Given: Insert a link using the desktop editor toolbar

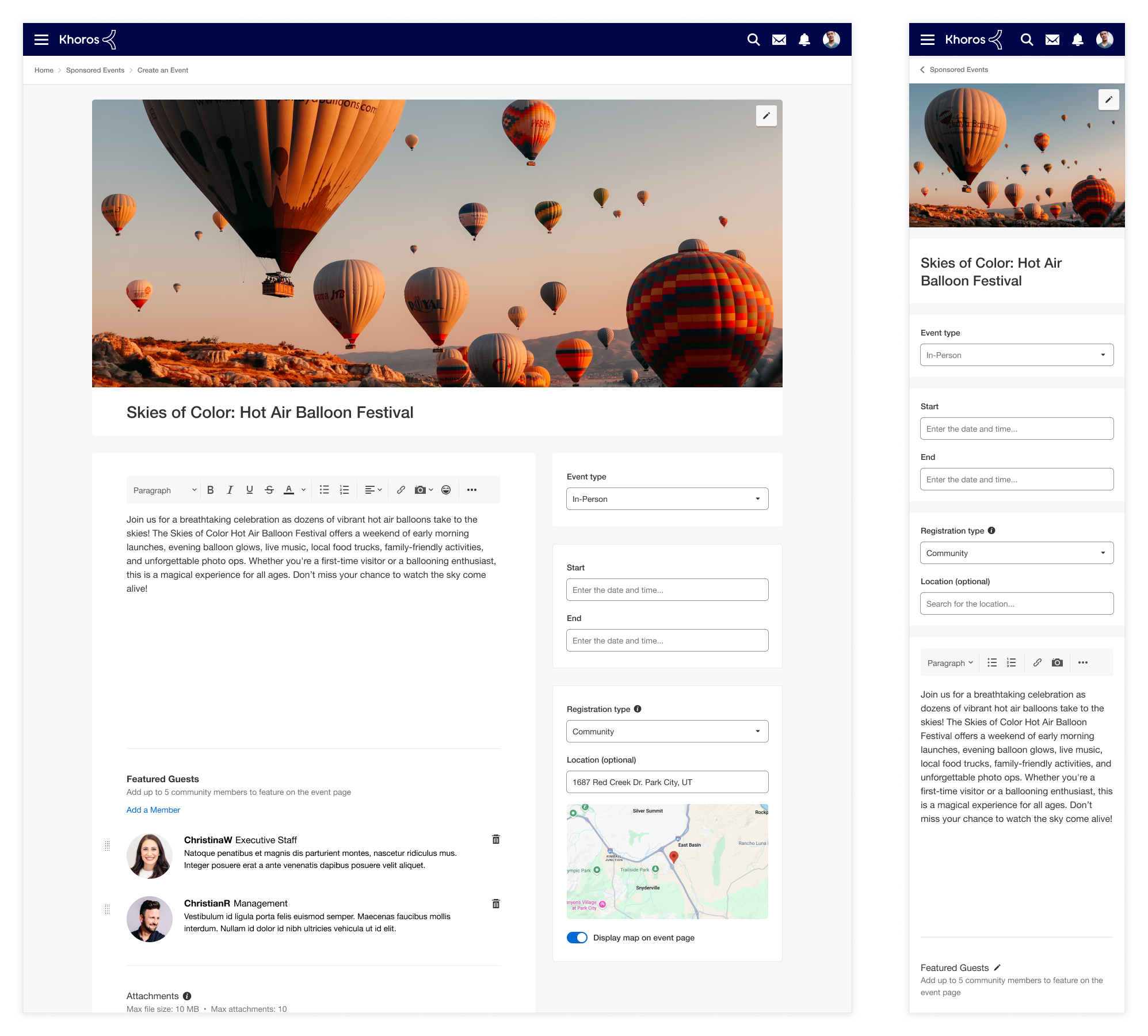Looking at the screenshot, I should [x=401, y=490].
